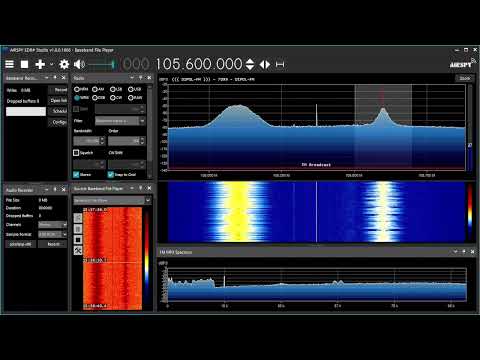Click the Open folder button in Baseband Recorder

(58, 100)
